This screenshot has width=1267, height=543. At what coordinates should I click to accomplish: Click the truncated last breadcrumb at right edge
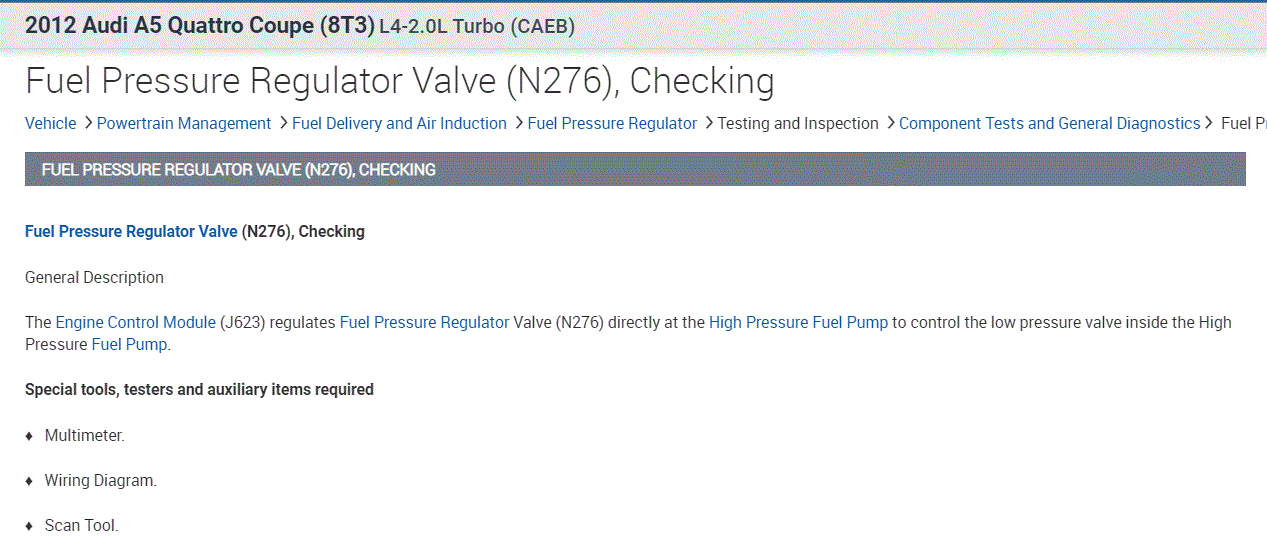[1243, 124]
